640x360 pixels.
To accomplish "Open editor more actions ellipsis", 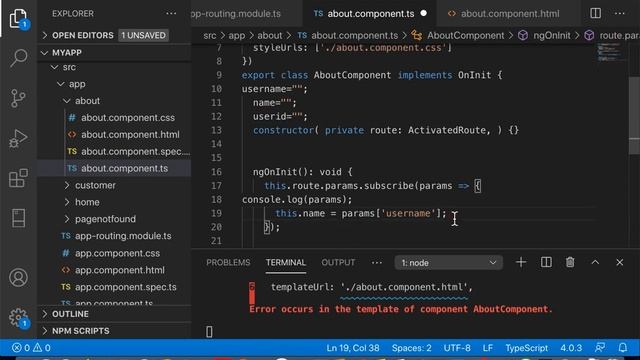I will point(620,13).
